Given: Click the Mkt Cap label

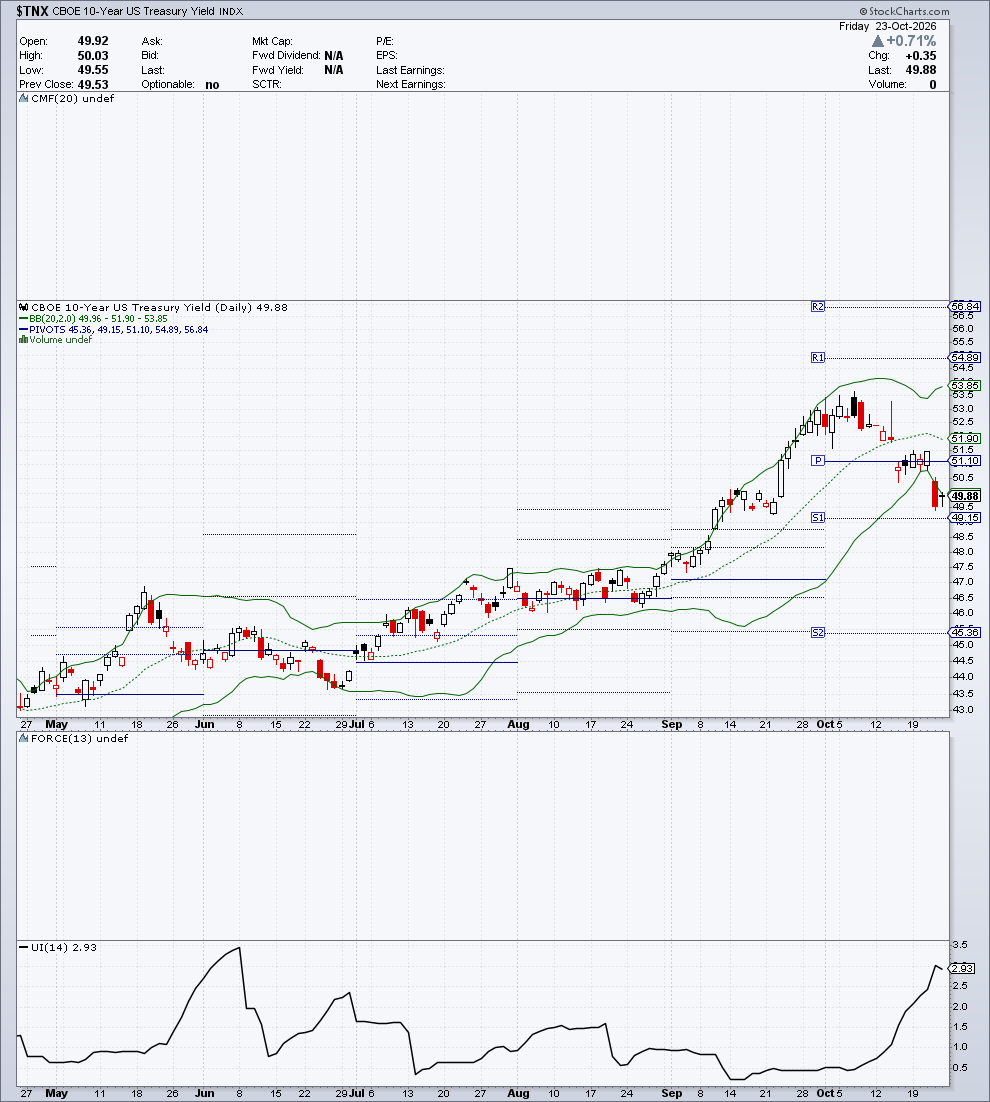Looking at the screenshot, I should click(x=272, y=41).
